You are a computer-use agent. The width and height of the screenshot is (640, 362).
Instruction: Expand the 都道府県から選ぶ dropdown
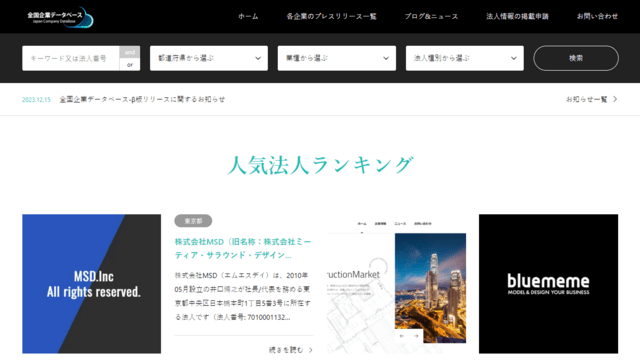(209, 58)
